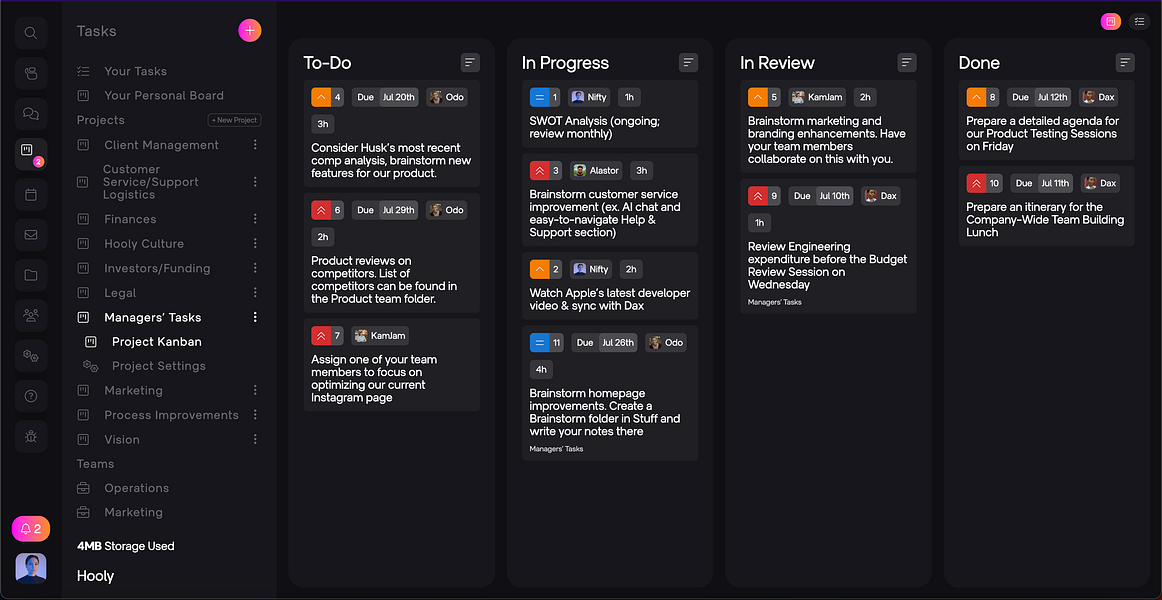1162x600 pixels.
Task: Select Your Personal Board in sidebar
Action: (x=163, y=96)
